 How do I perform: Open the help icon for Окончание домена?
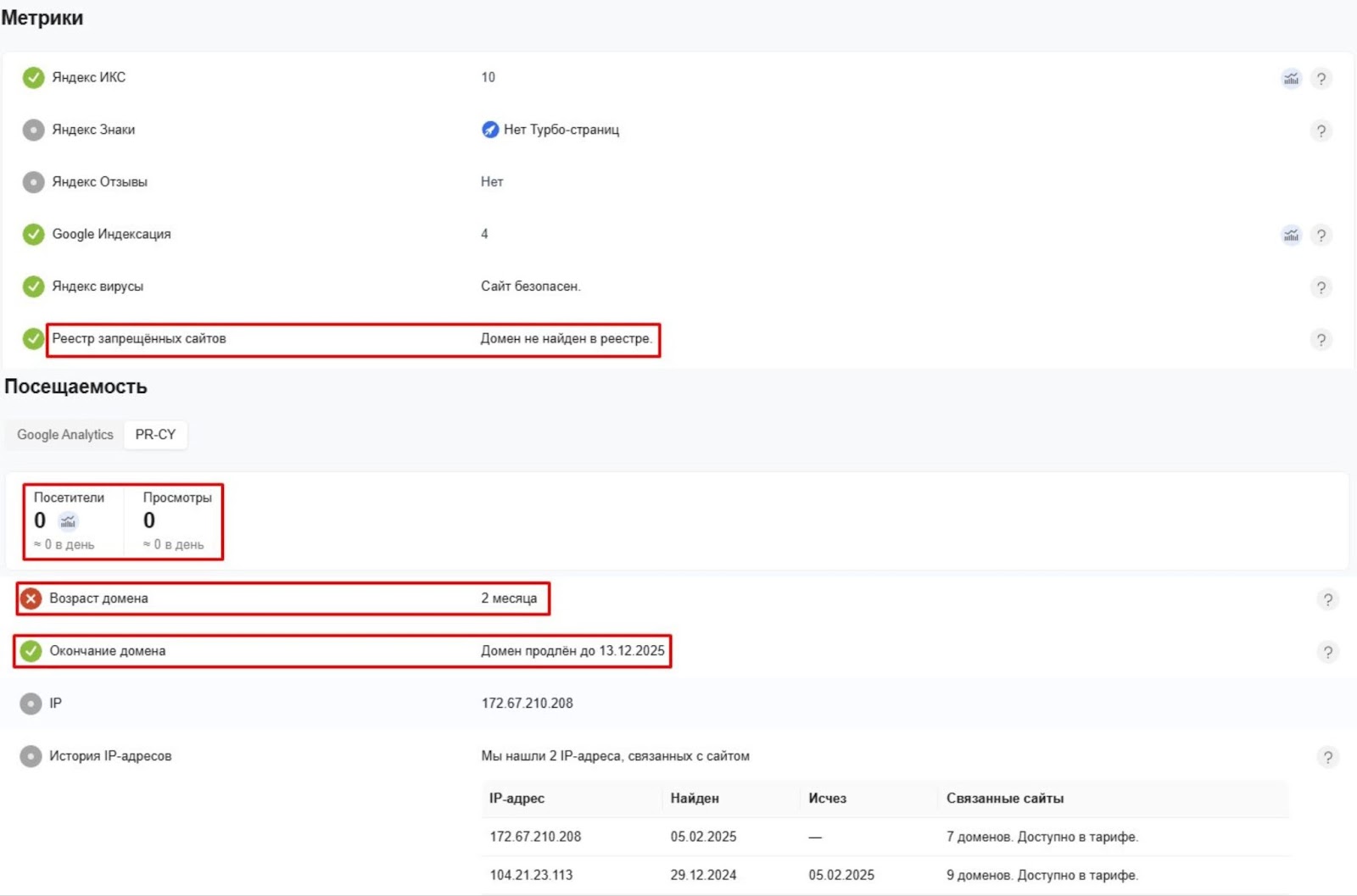[1327, 653]
